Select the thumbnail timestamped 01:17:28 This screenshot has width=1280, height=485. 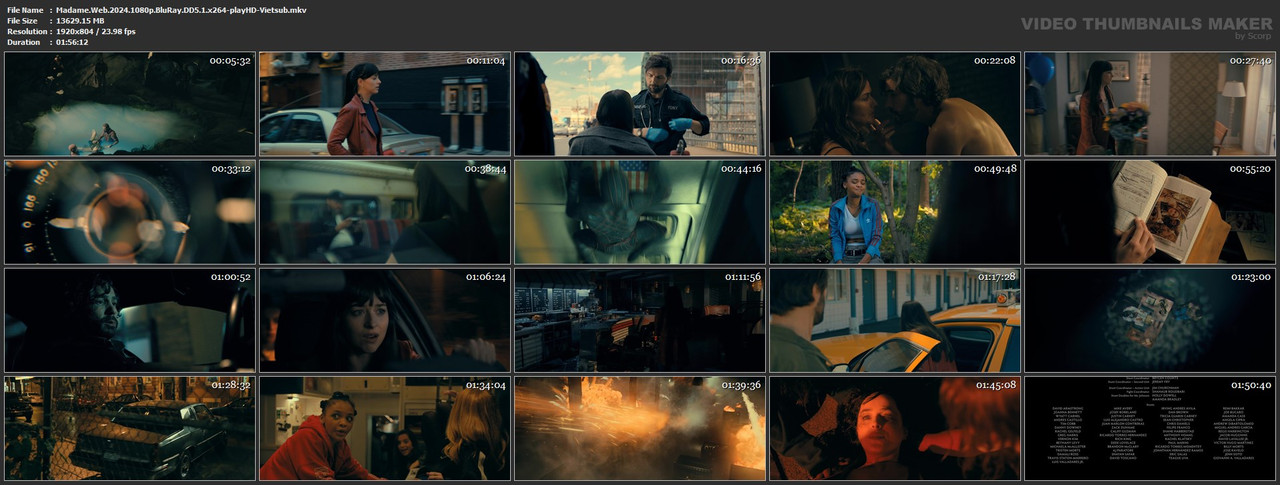895,320
